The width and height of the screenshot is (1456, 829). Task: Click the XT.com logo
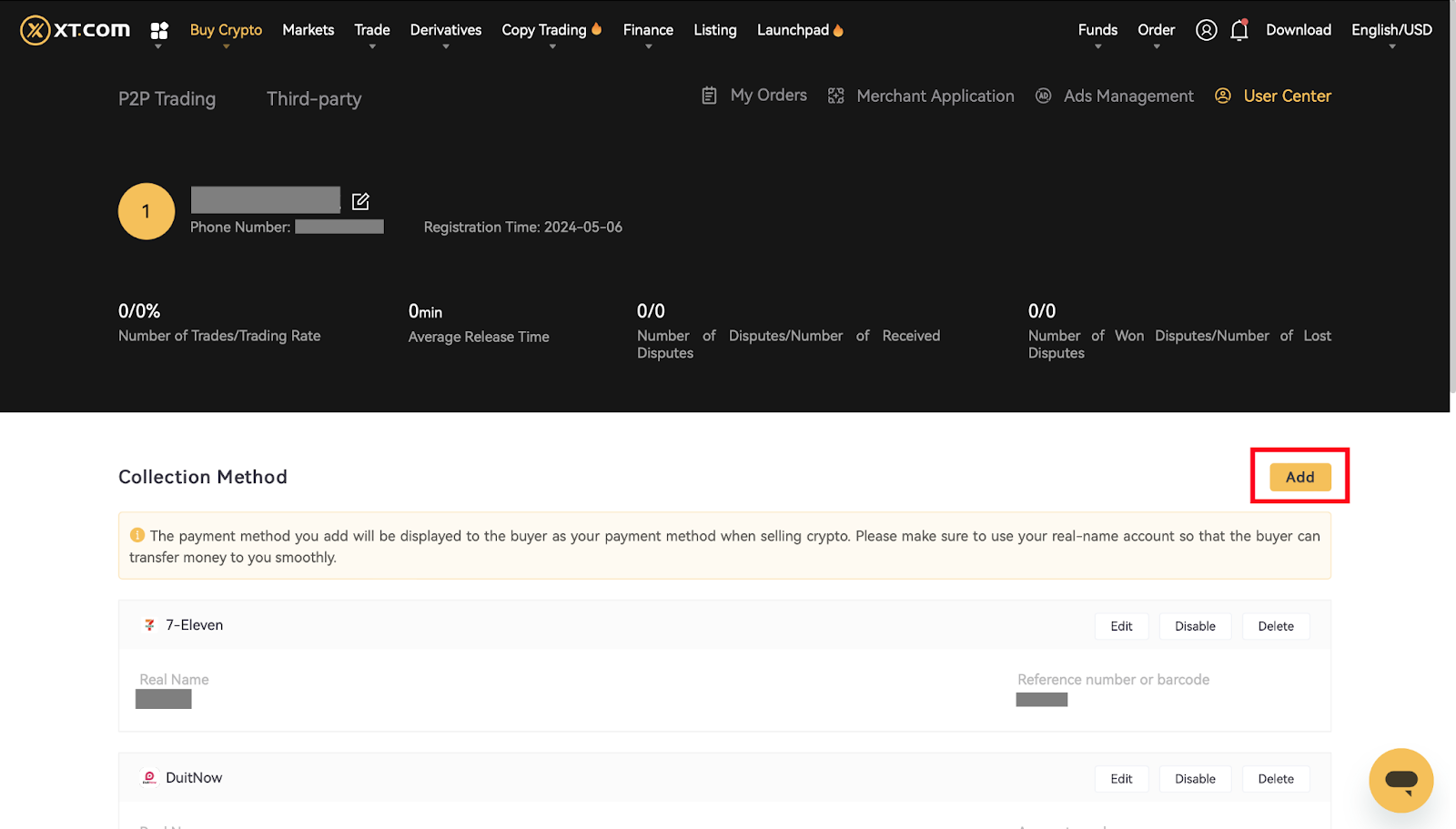coord(75,30)
